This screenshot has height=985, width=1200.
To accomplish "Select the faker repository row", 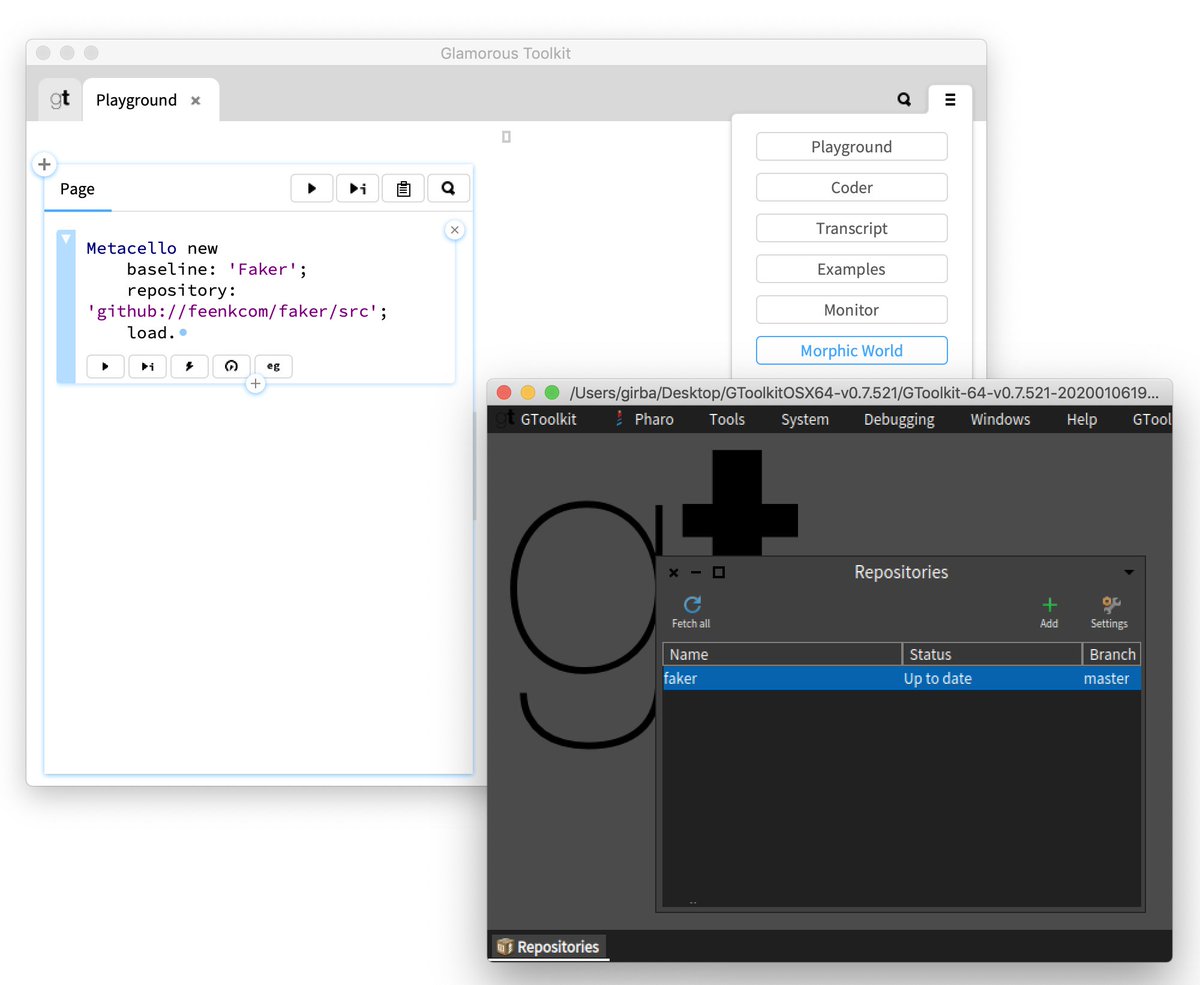I will pyautogui.click(x=902, y=678).
